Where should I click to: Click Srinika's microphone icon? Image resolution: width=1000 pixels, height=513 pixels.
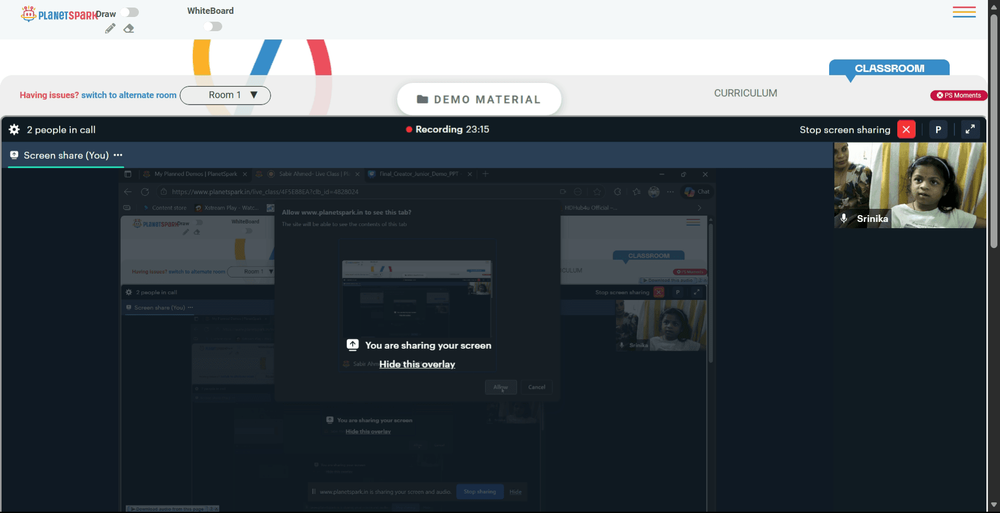tap(844, 218)
